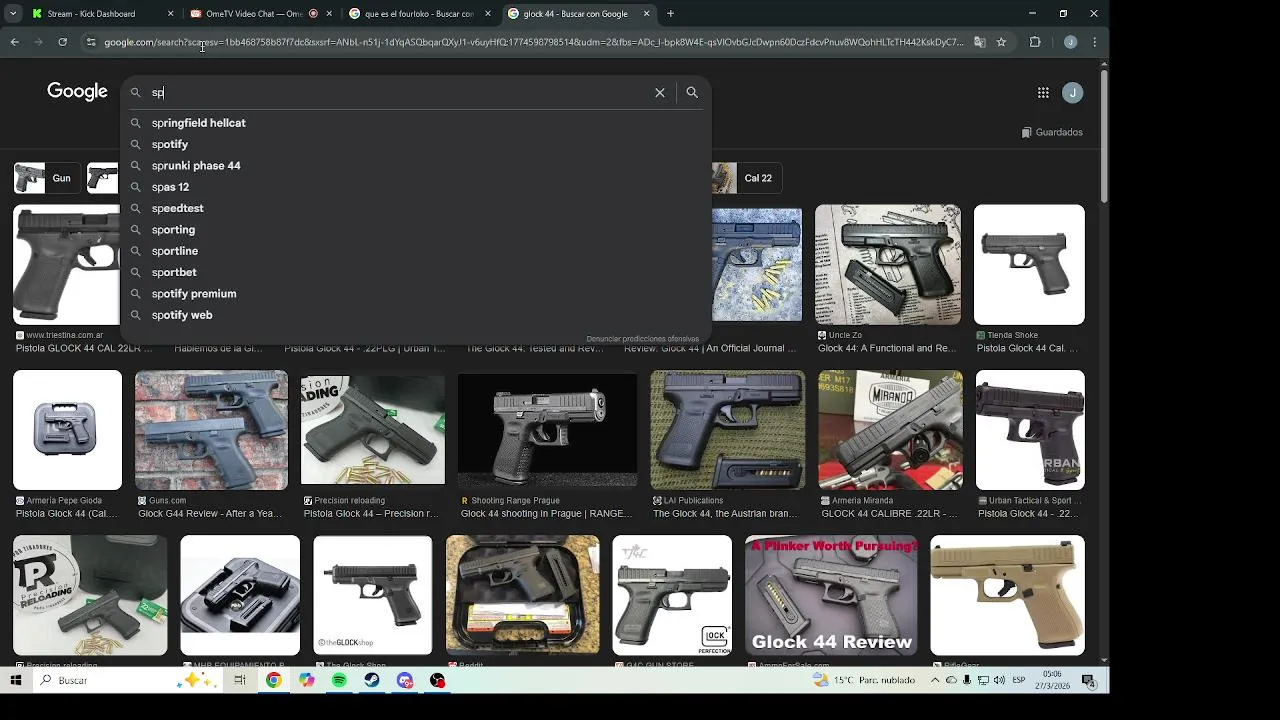Switch to OmeTV Video Chat tab
Screen dimensions: 1280x720
(x=254, y=14)
